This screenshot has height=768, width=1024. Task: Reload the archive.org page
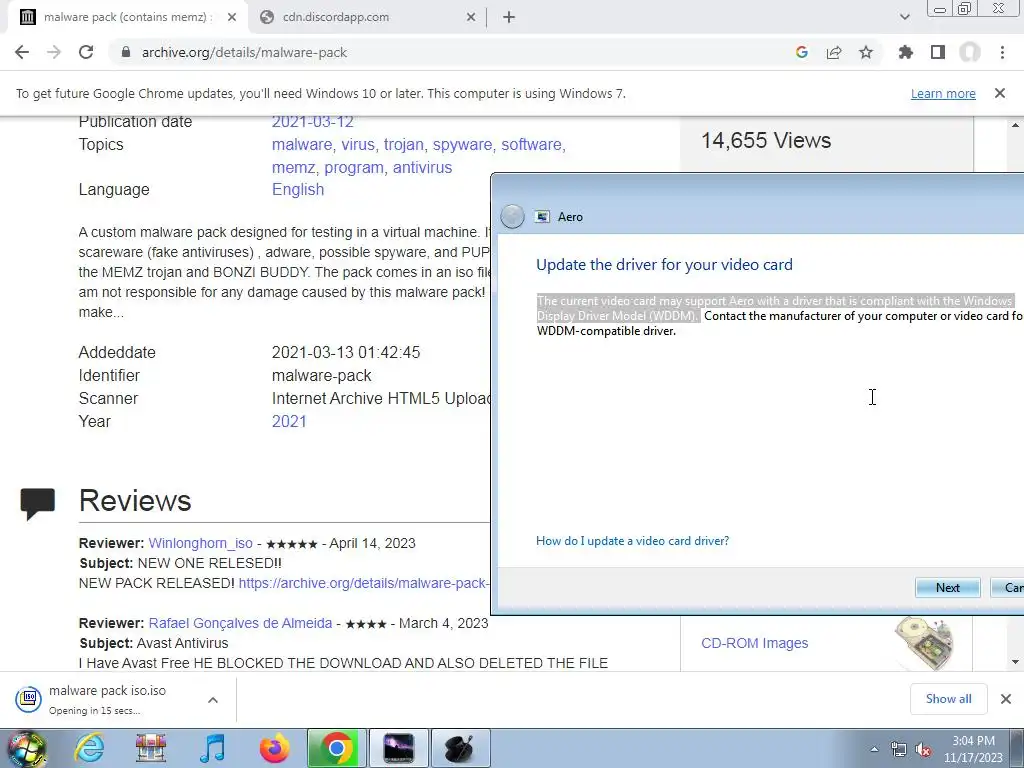tap(86, 52)
